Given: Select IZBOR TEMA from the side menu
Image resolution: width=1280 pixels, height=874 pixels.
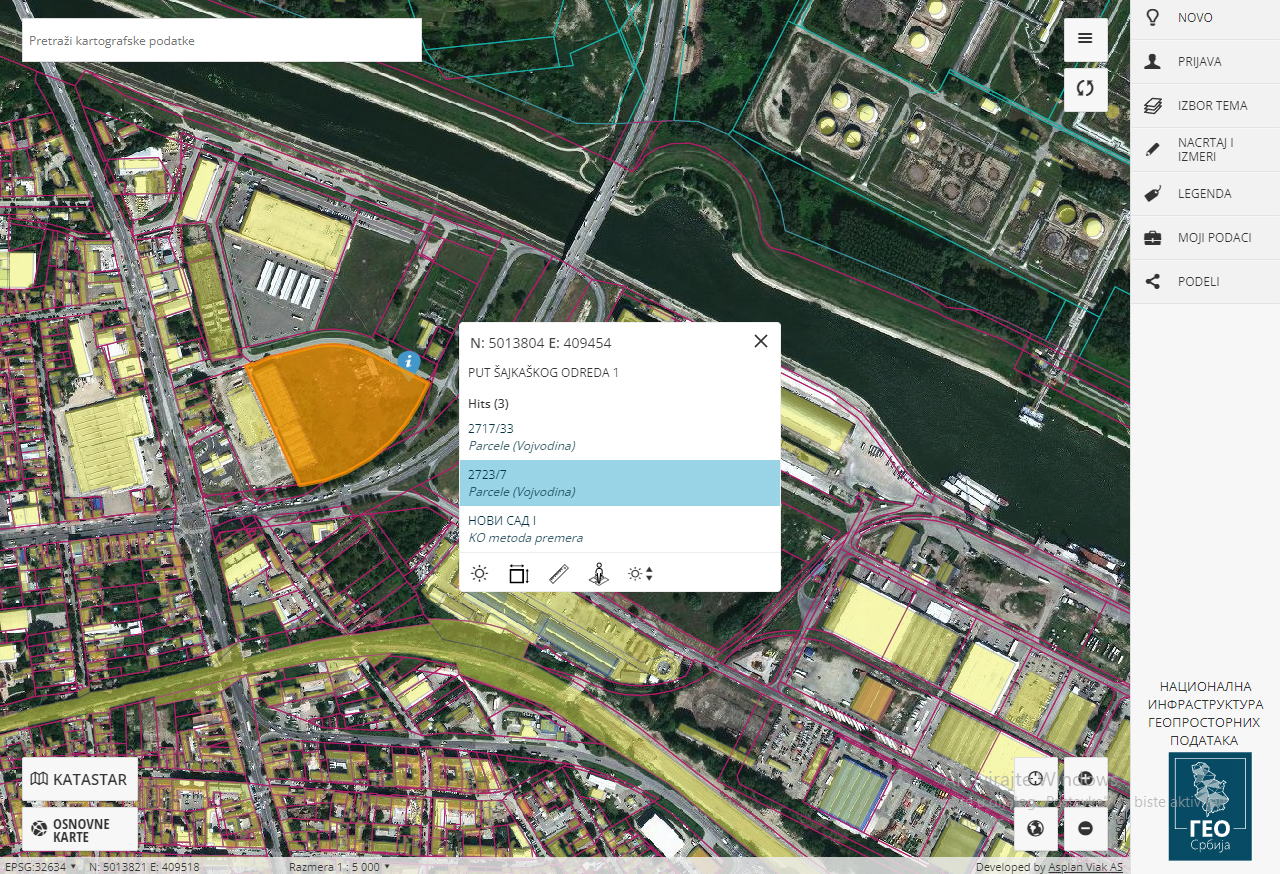Looking at the screenshot, I should pos(1212,106).
